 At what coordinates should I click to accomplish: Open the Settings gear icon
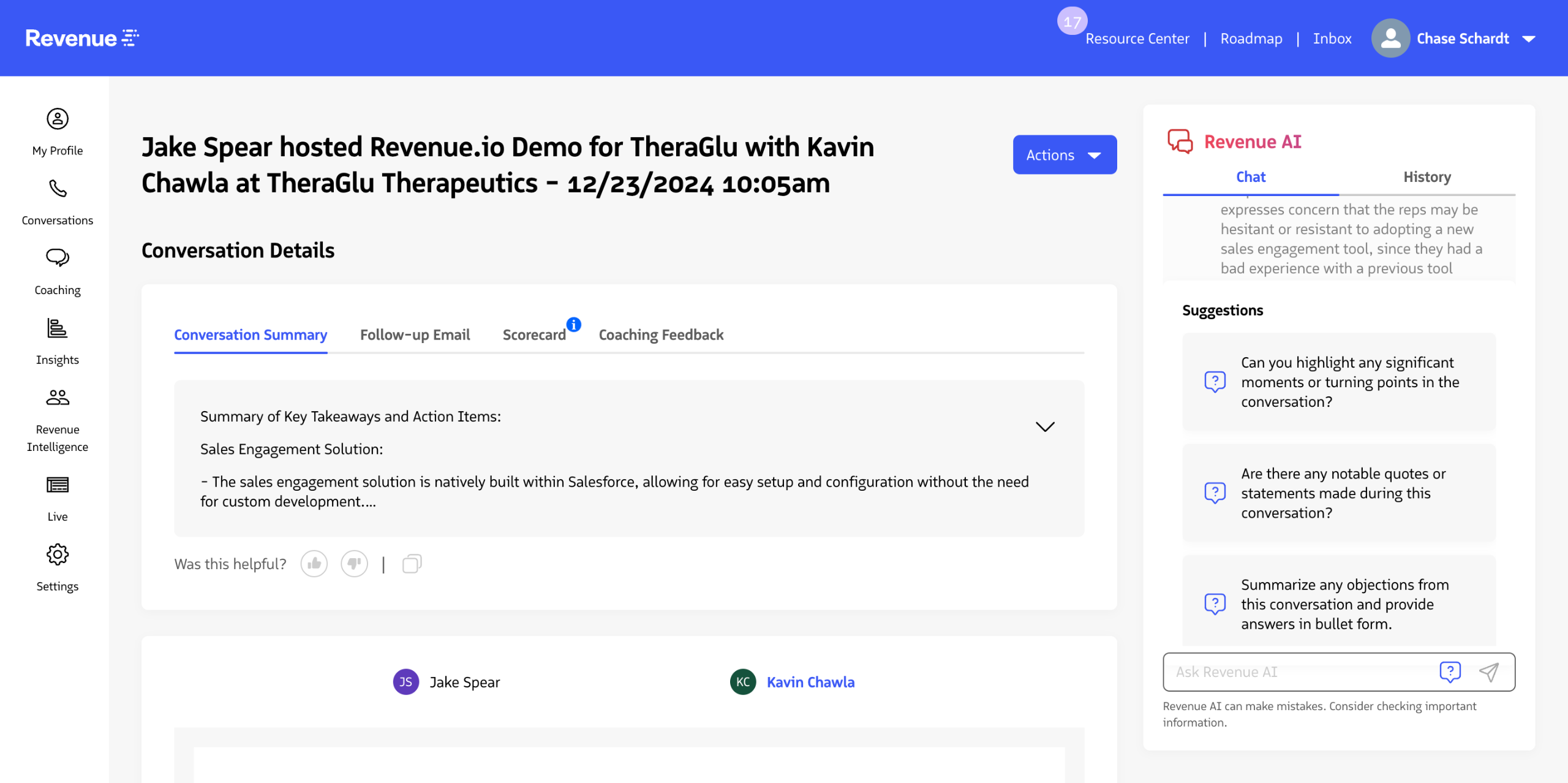coord(58,554)
